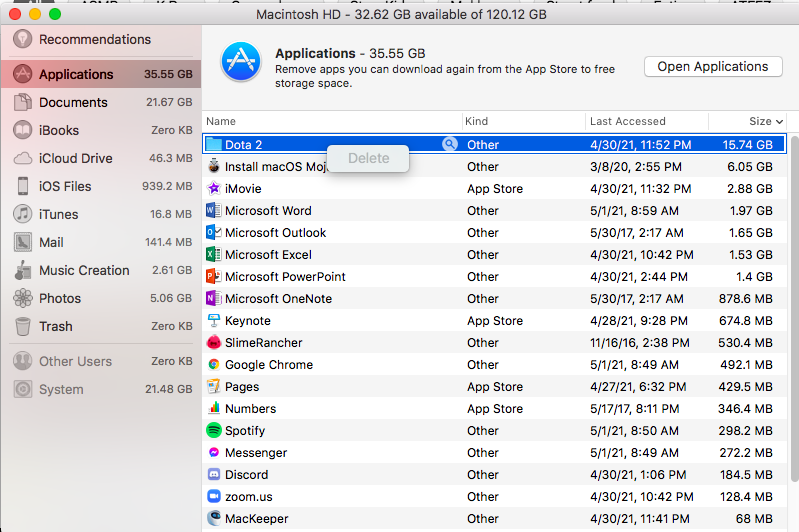The width and height of the screenshot is (799, 532).
Task: Click the Discord icon
Action: click(214, 474)
